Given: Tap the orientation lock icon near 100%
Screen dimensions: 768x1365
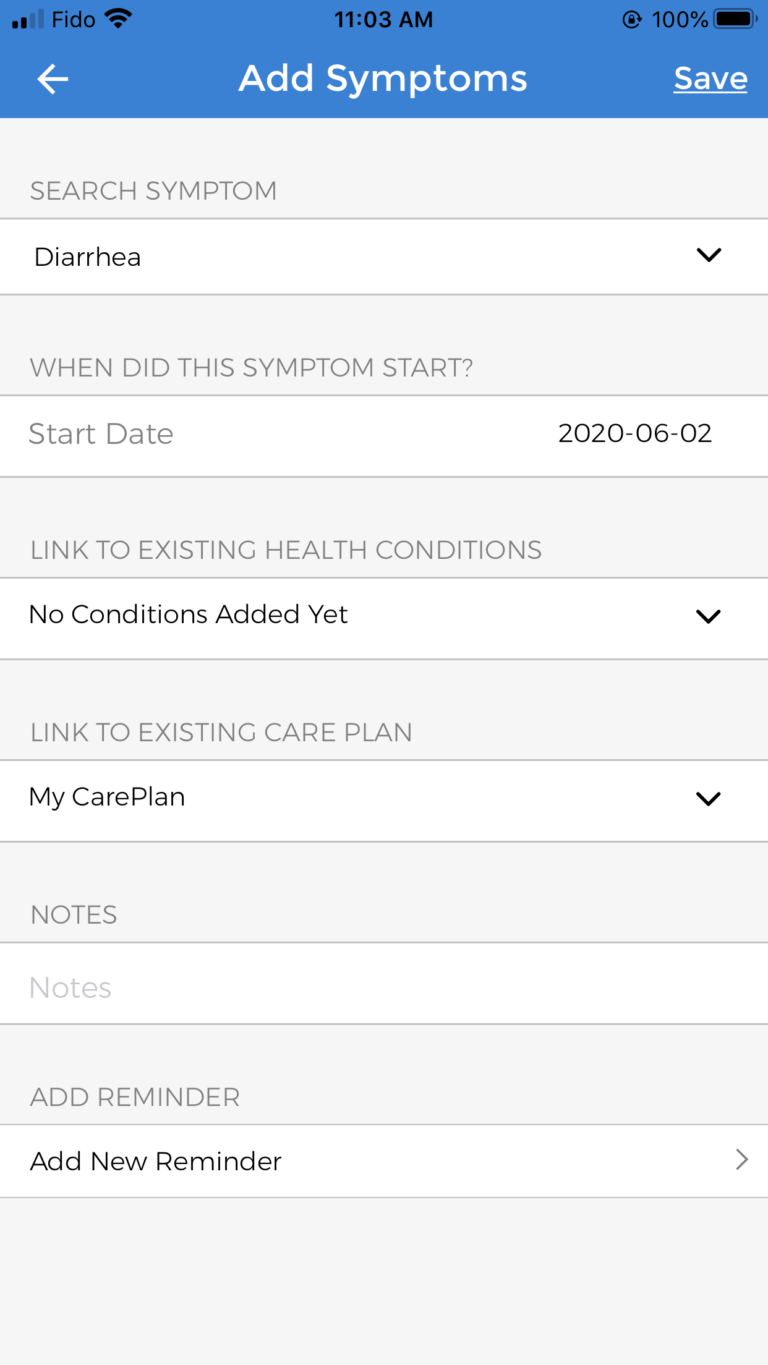Looking at the screenshot, I should 631,18.
